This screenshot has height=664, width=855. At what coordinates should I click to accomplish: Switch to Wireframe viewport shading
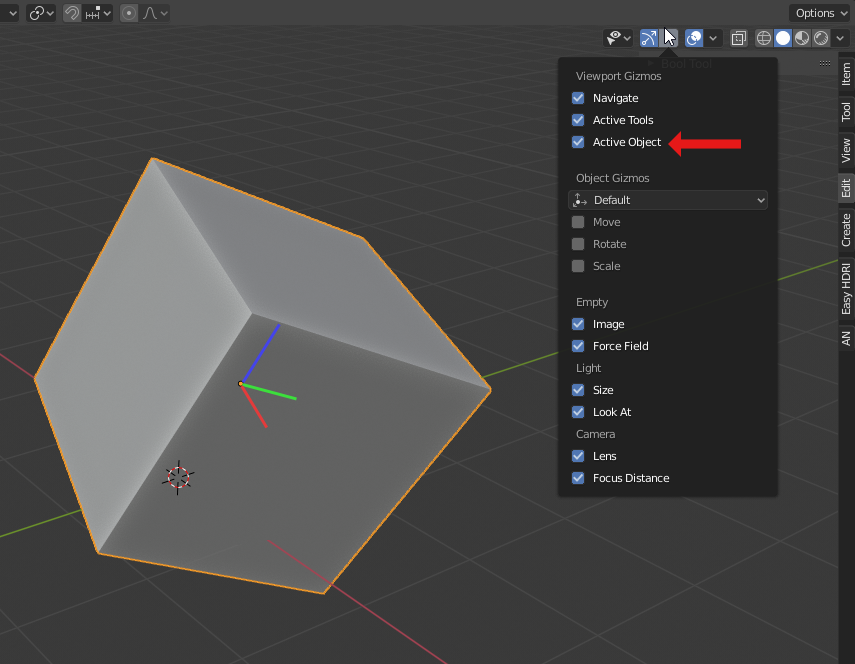764,38
